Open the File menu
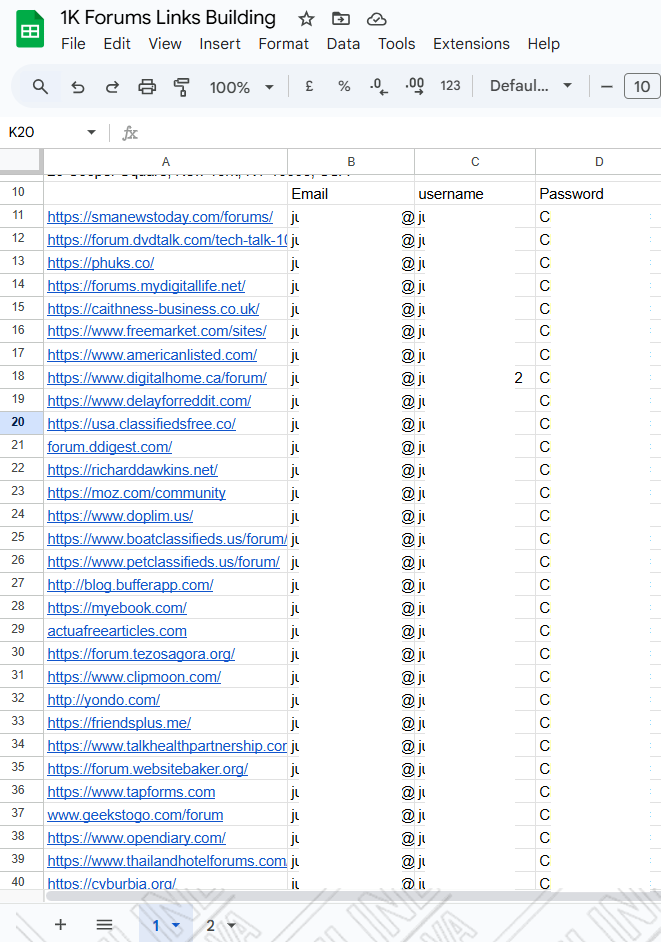Screen dimensions: 661x942 (73, 44)
